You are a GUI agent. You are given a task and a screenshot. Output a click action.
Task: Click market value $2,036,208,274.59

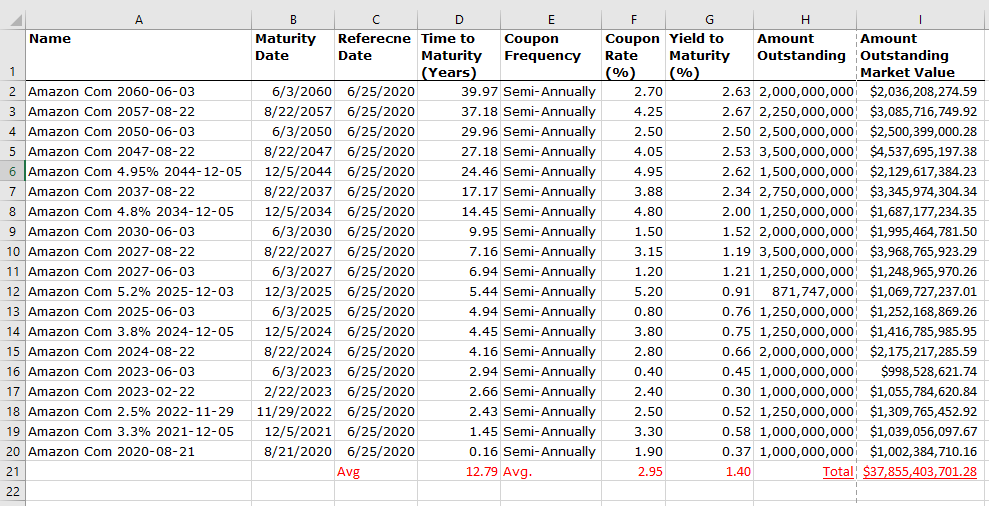pyautogui.click(x=920, y=91)
